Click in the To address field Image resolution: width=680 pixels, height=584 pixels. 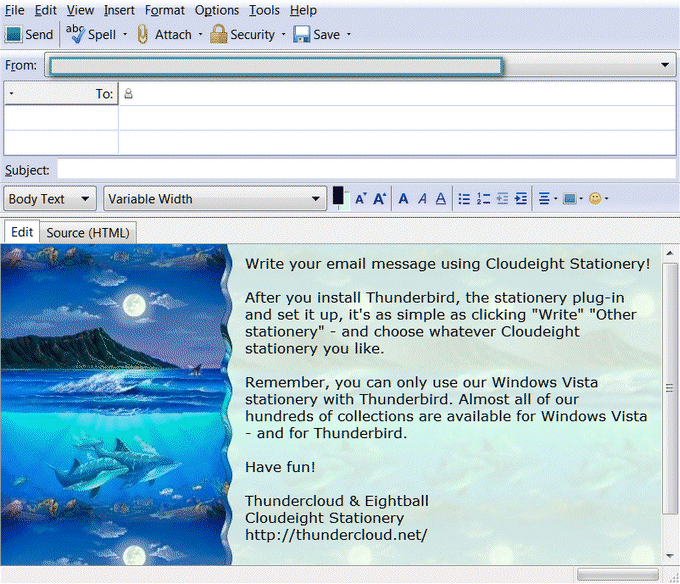coord(397,93)
